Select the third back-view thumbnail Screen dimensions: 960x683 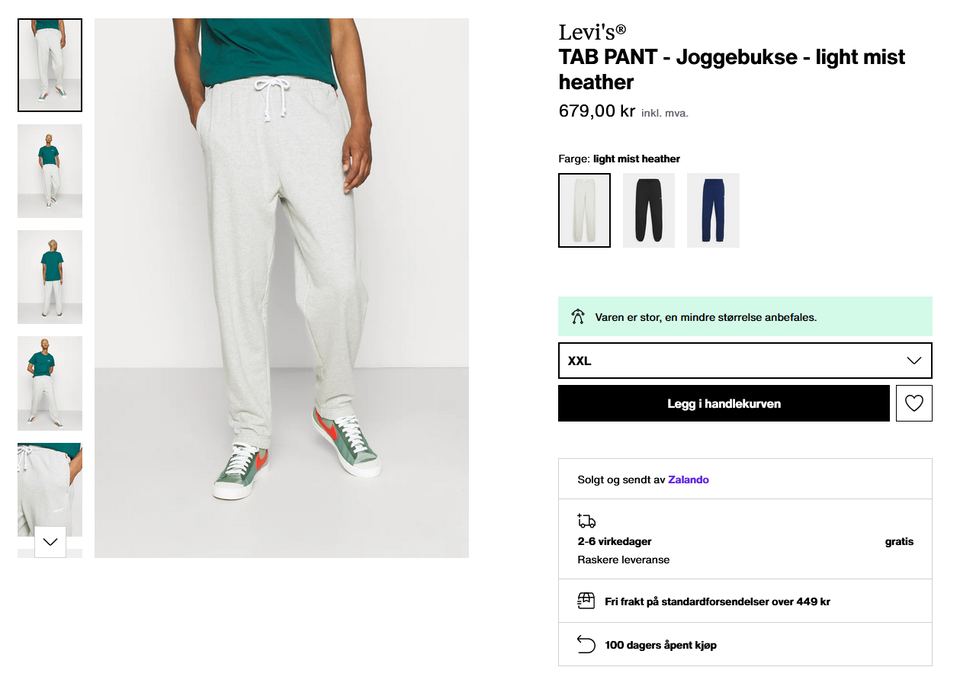(50, 277)
